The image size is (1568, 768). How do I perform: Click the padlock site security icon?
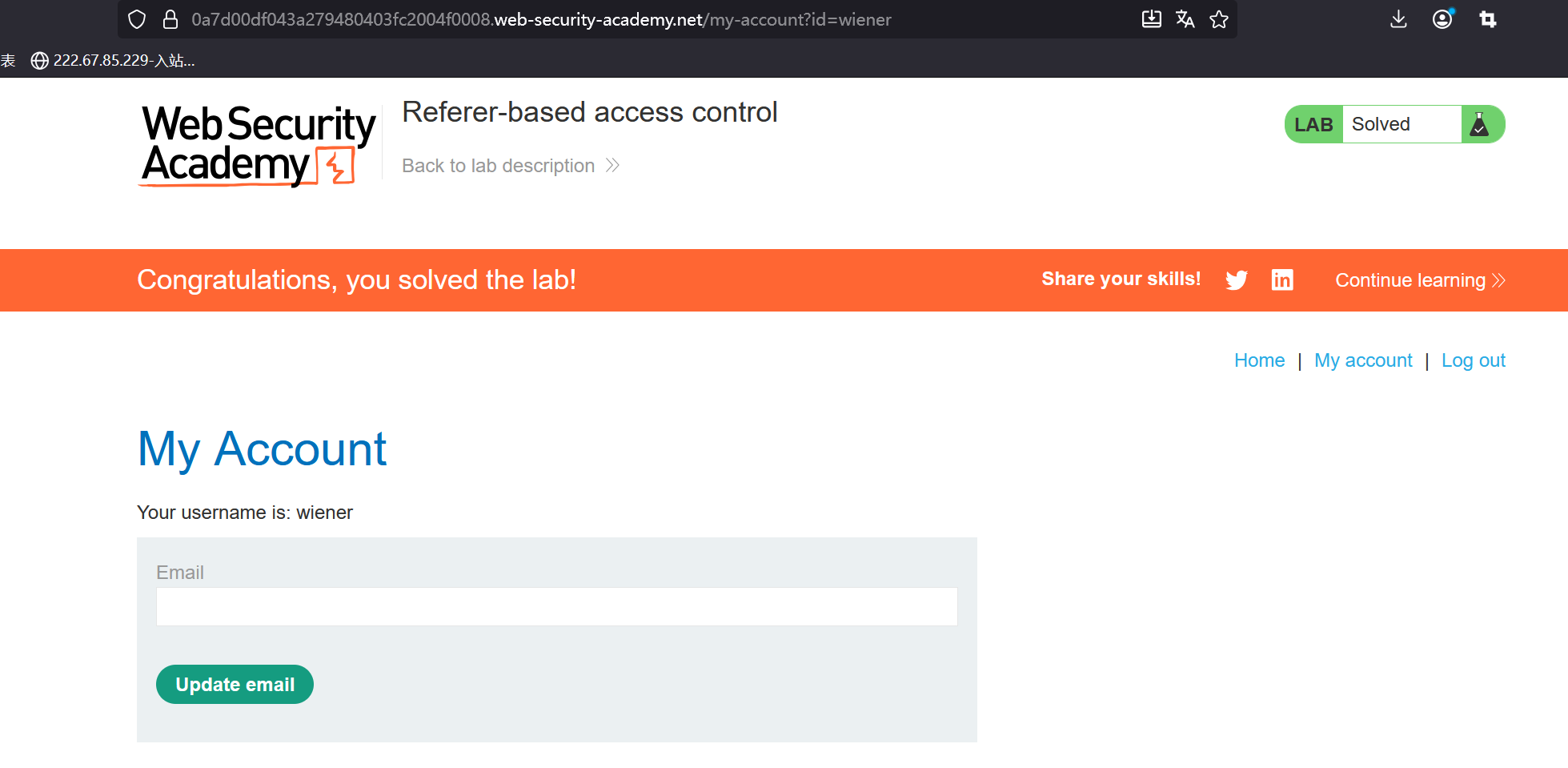click(x=170, y=19)
